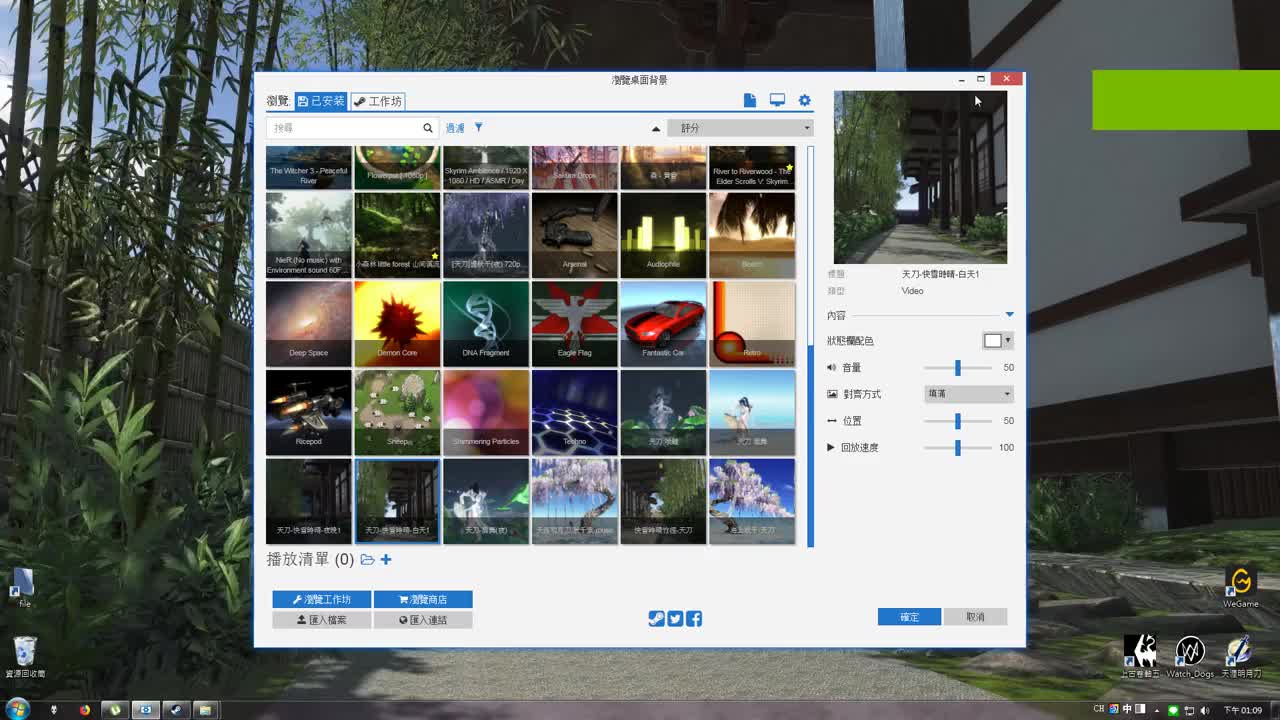Add a playlist with the plus icon
The width and height of the screenshot is (1280, 720).
click(x=386, y=560)
